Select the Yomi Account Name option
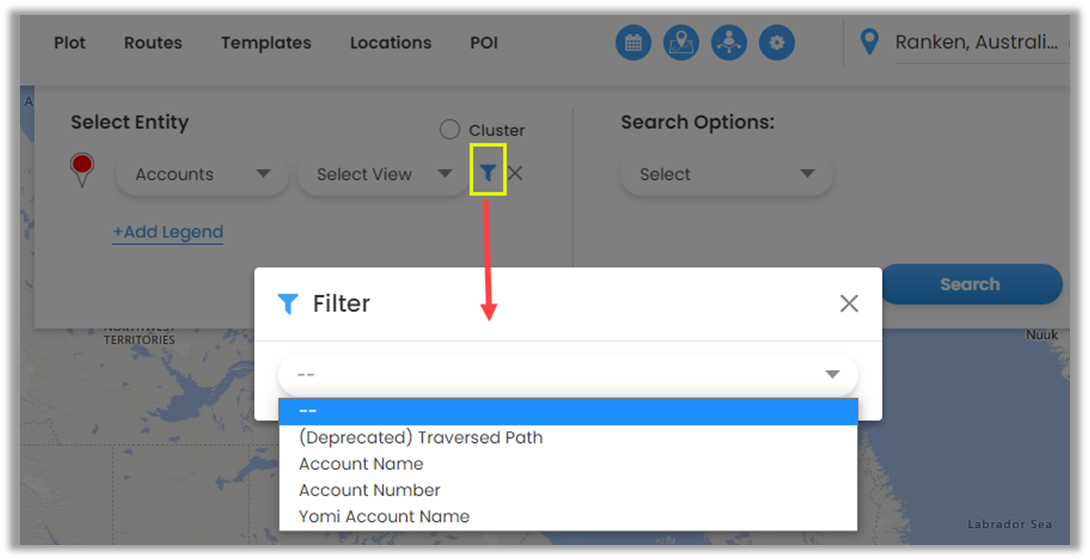 (384, 517)
